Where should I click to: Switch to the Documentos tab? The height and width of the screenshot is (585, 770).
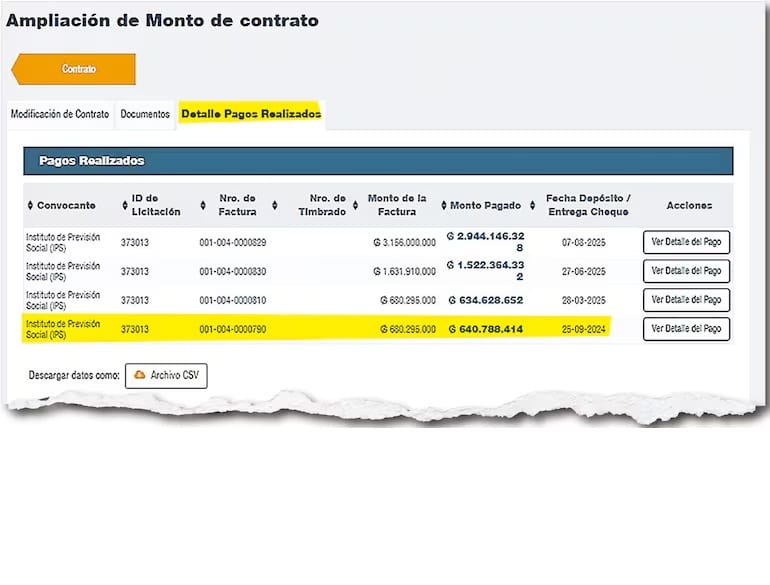pos(145,114)
